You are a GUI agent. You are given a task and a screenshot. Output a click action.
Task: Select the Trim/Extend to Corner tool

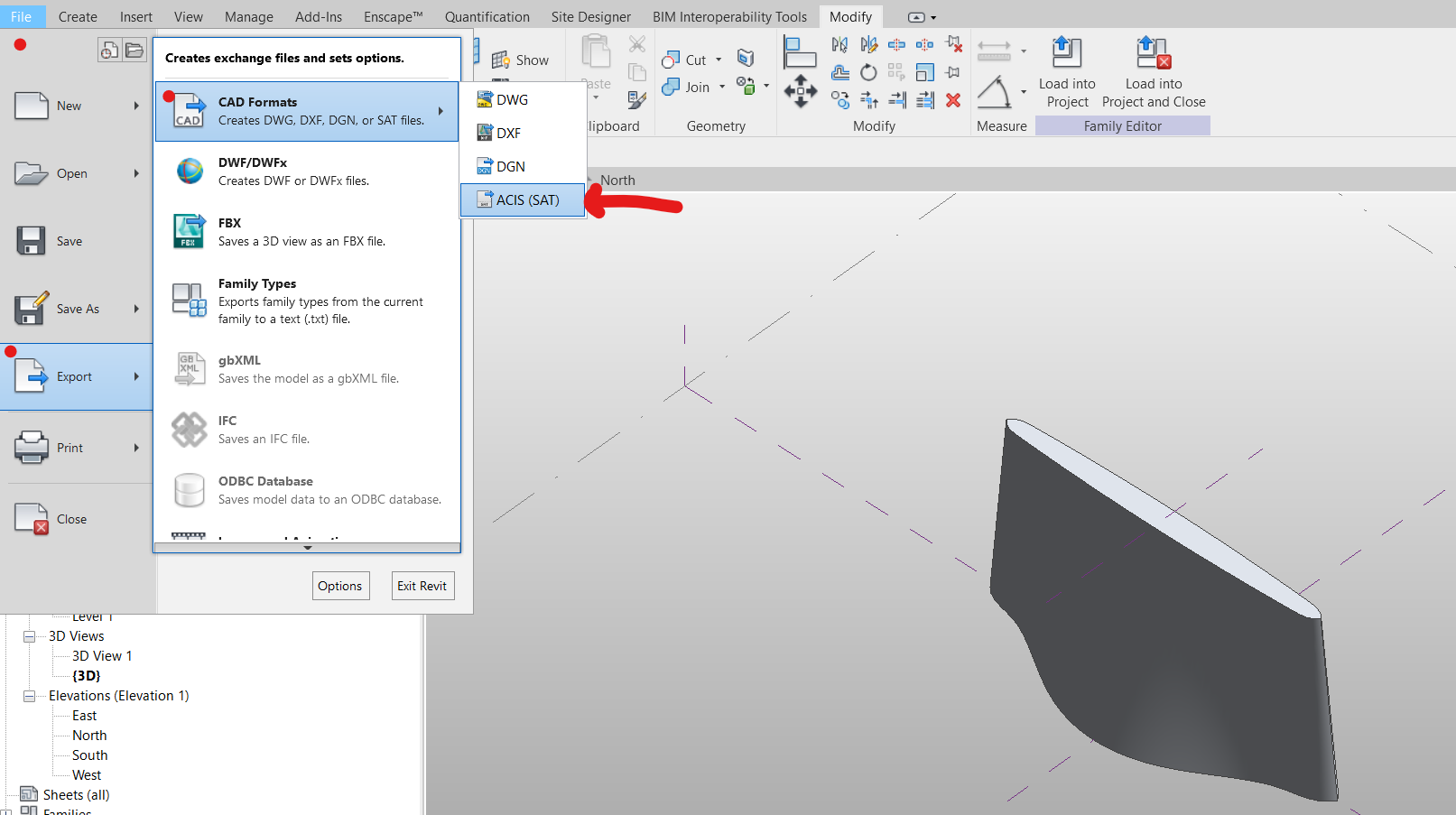point(868,100)
